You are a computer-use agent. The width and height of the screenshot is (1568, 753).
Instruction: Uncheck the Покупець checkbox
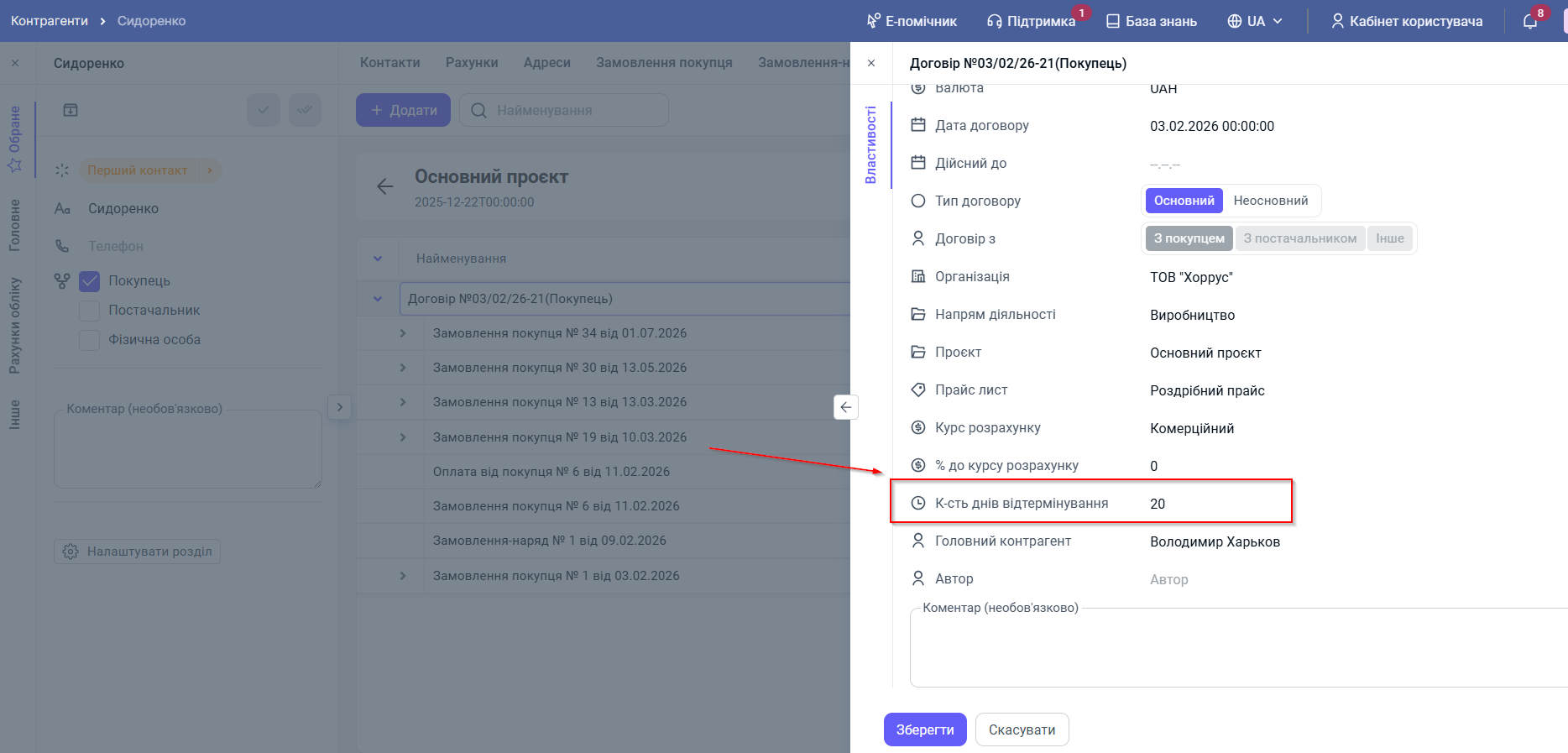(90, 281)
